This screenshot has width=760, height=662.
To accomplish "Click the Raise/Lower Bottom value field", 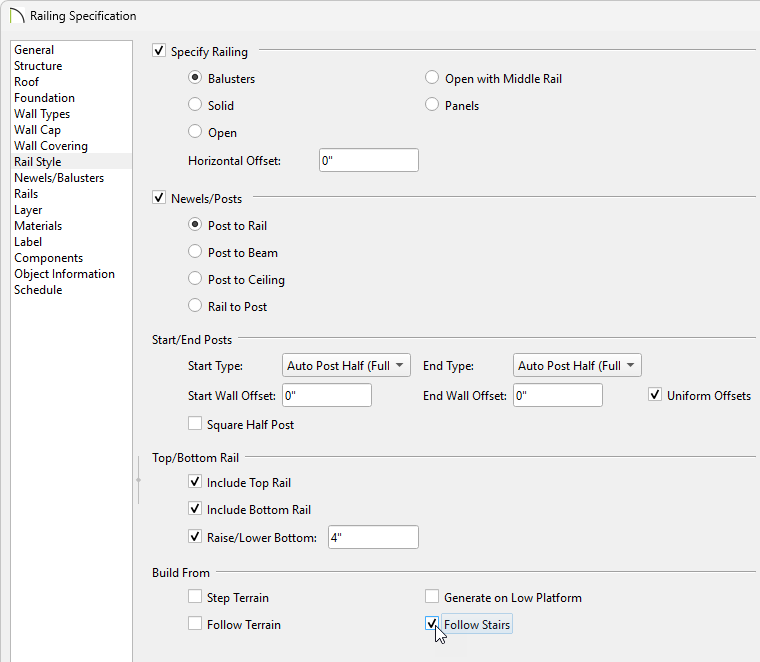I will pyautogui.click(x=373, y=537).
